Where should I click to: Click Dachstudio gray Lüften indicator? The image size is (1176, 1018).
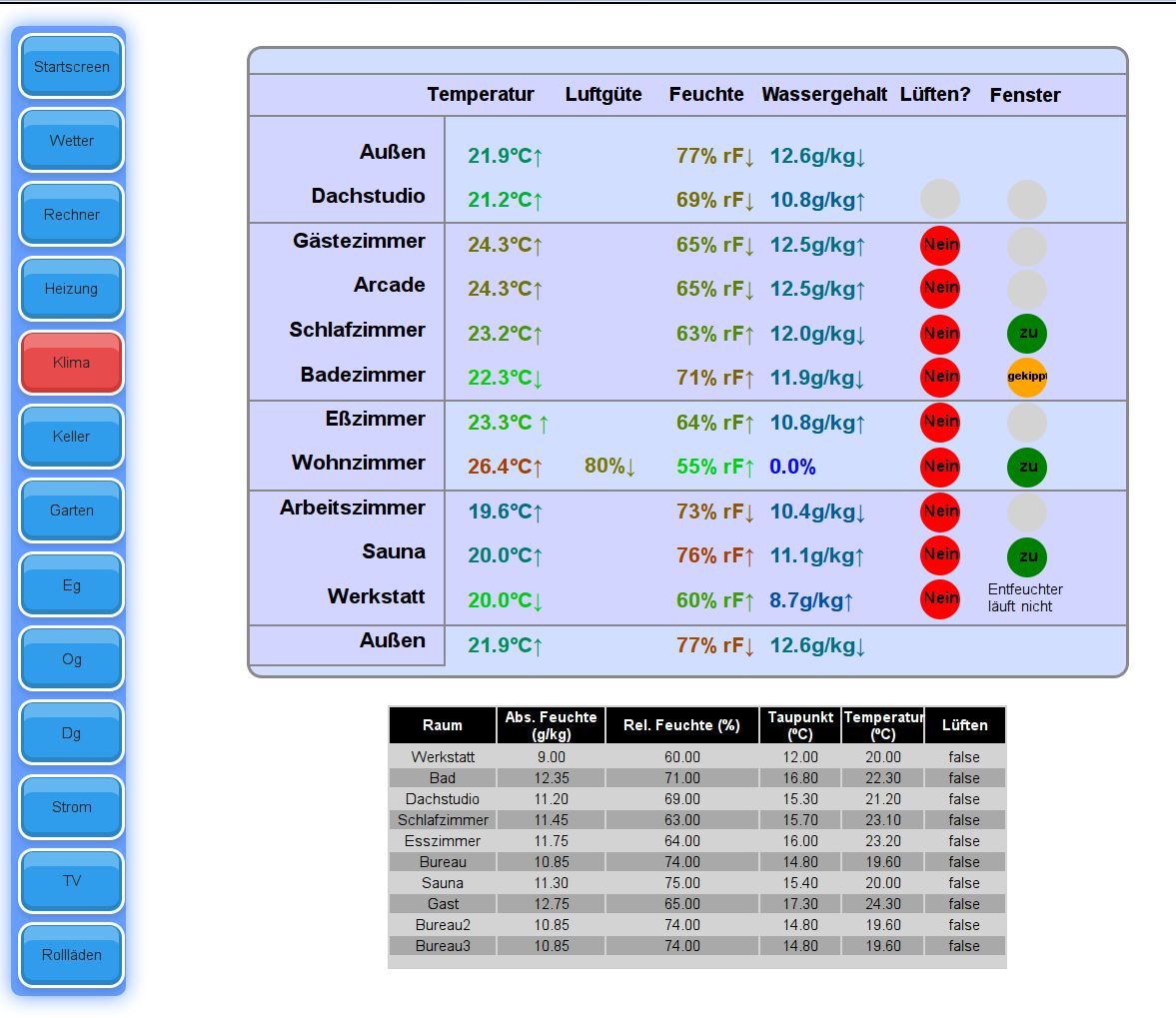(940, 200)
